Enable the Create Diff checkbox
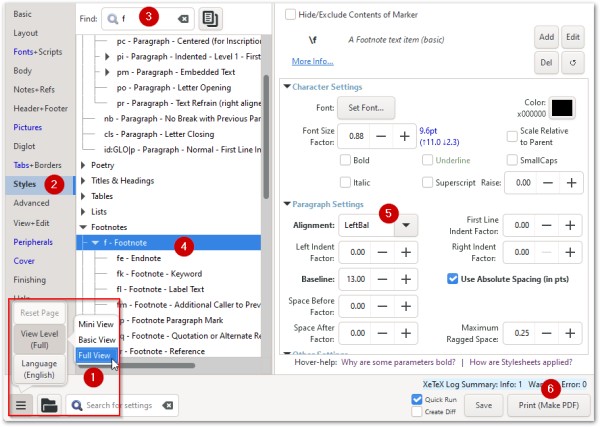 [417, 412]
